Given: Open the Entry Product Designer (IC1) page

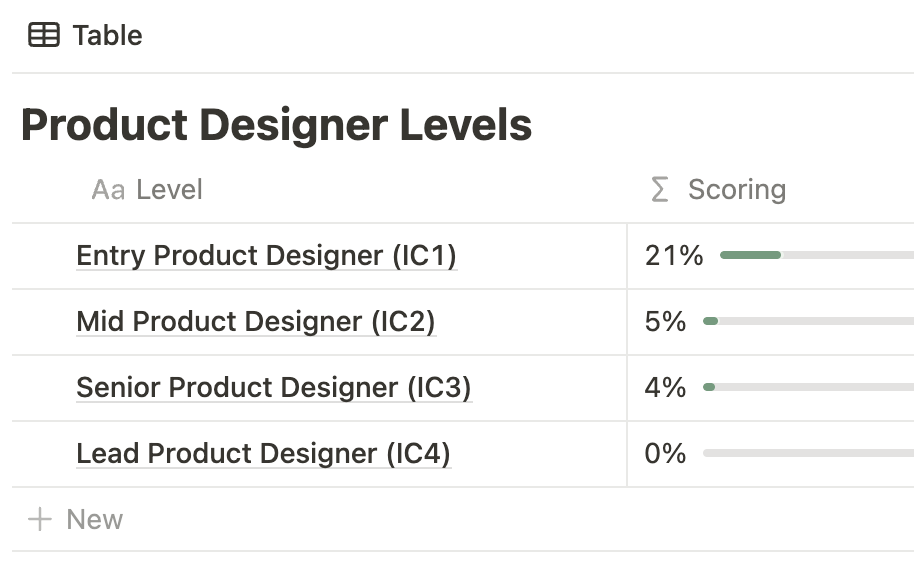Looking at the screenshot, I should [266, 256].
